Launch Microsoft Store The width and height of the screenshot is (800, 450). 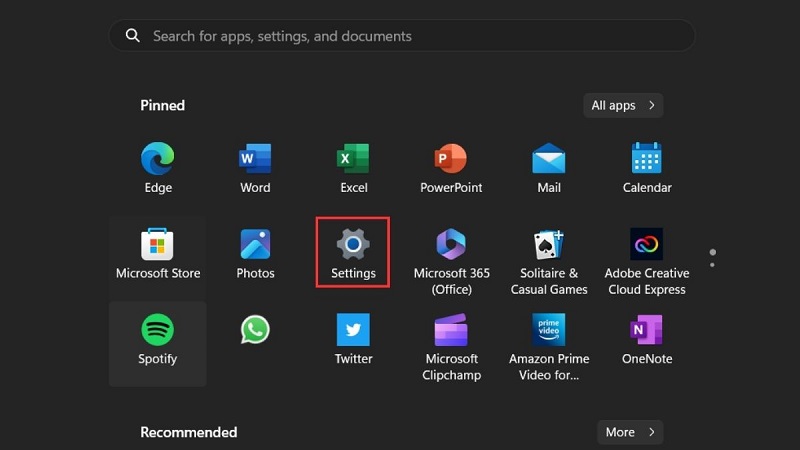158,245
